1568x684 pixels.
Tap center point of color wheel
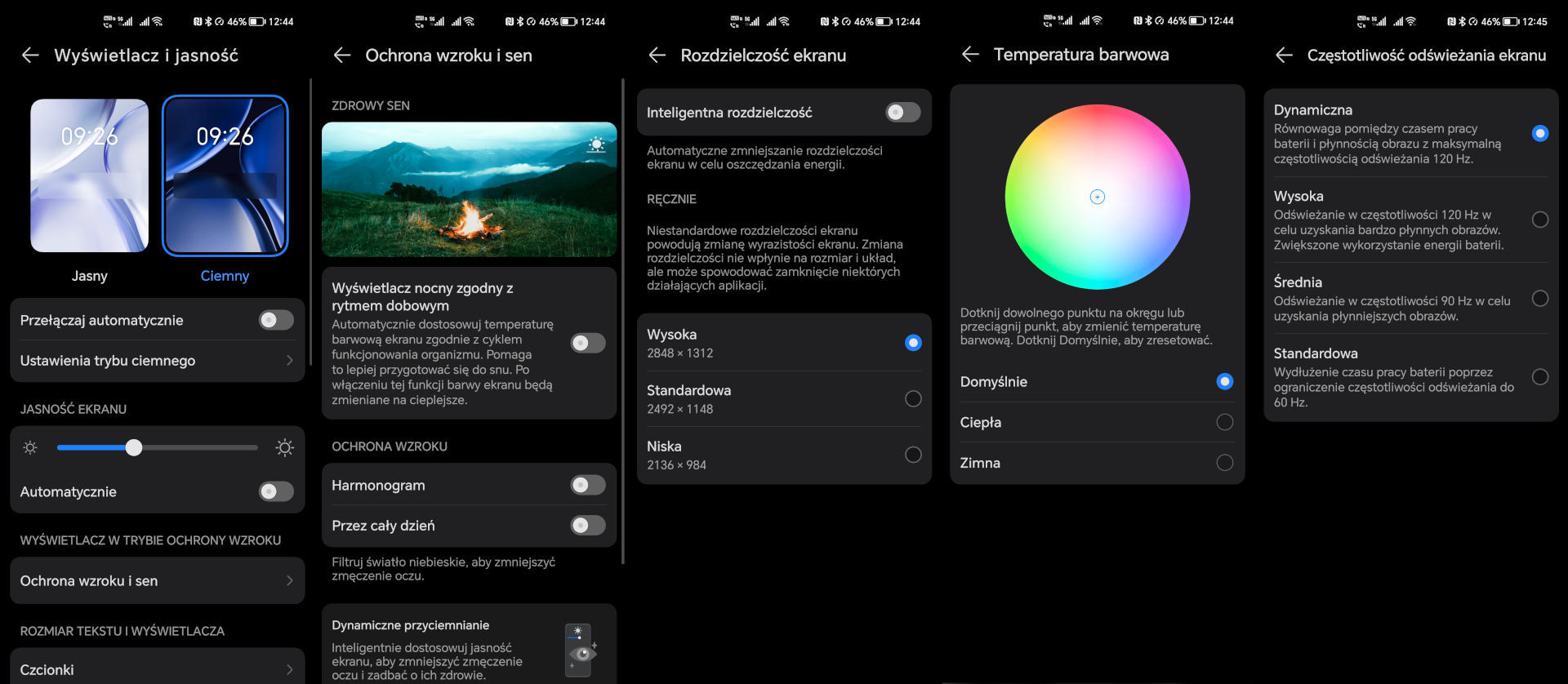tap(1097, 197)
